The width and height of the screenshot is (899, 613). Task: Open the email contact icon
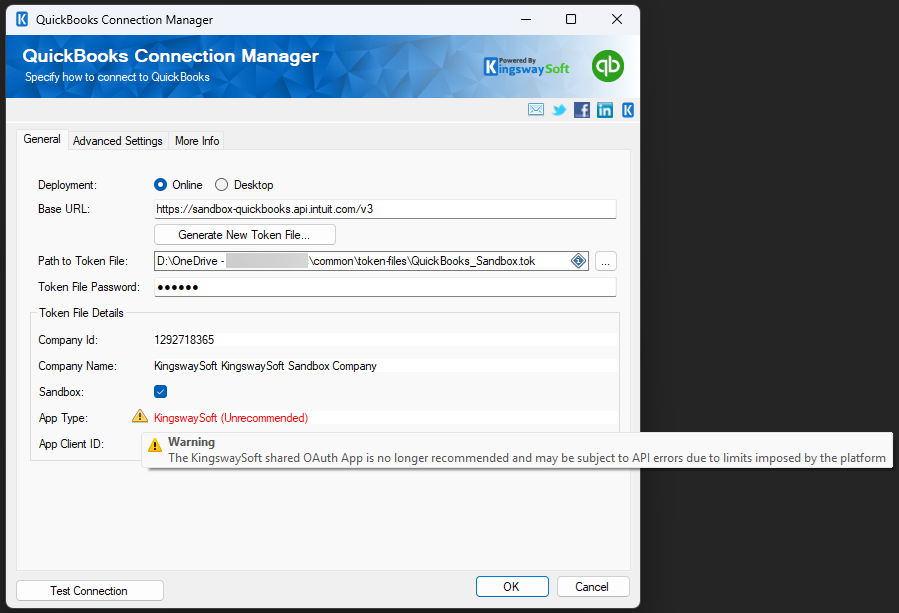click(x=536, y=110)
